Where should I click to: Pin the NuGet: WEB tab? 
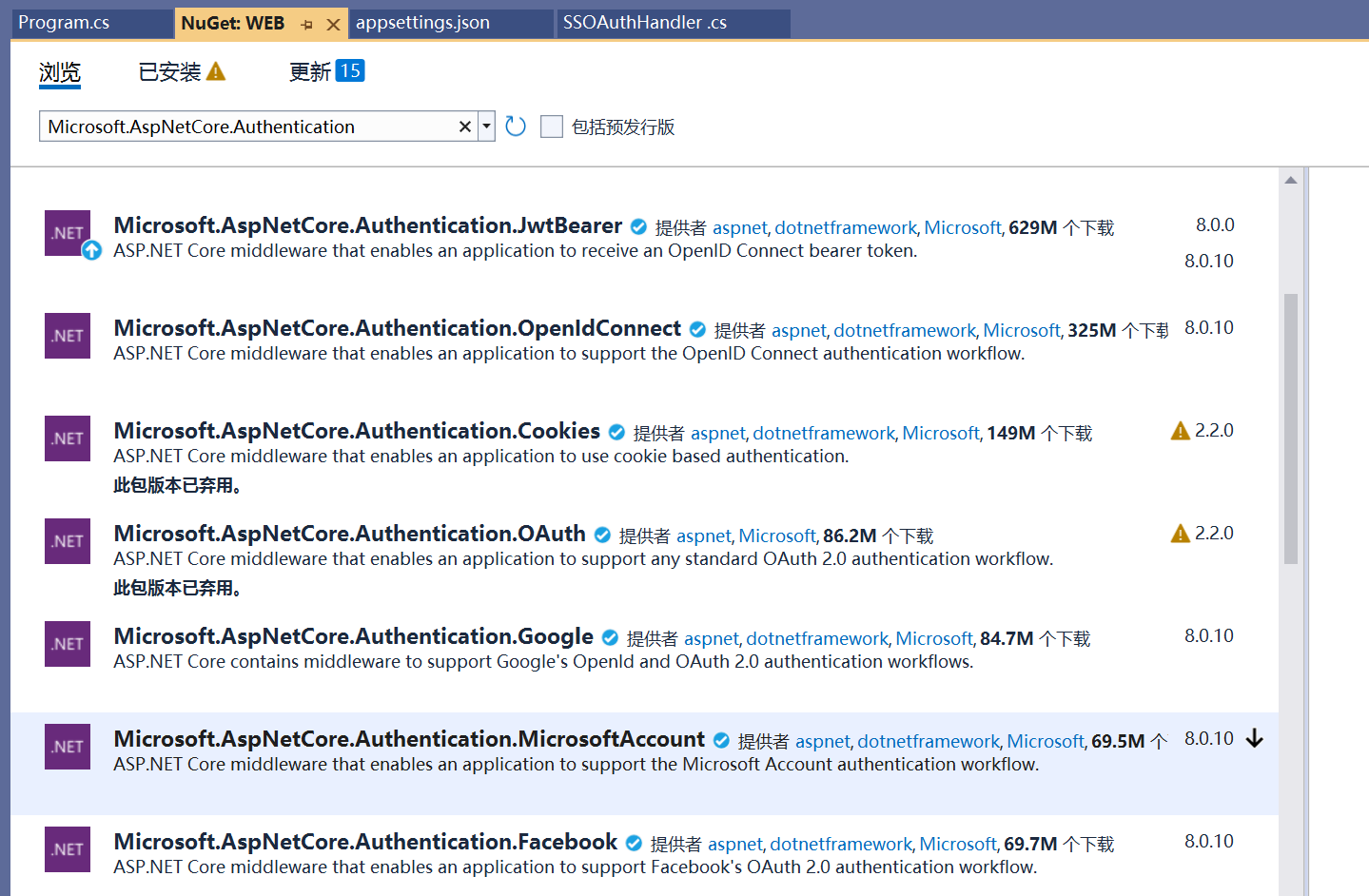point(306,25)
